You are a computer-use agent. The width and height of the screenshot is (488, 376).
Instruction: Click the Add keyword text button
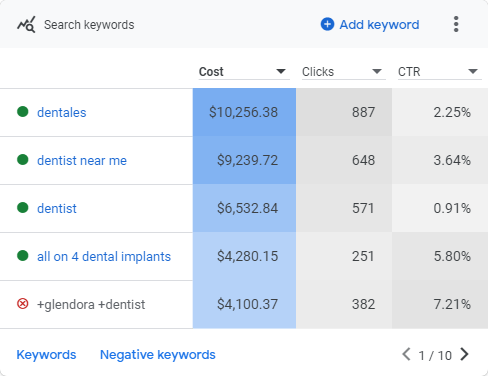point(379,25)
